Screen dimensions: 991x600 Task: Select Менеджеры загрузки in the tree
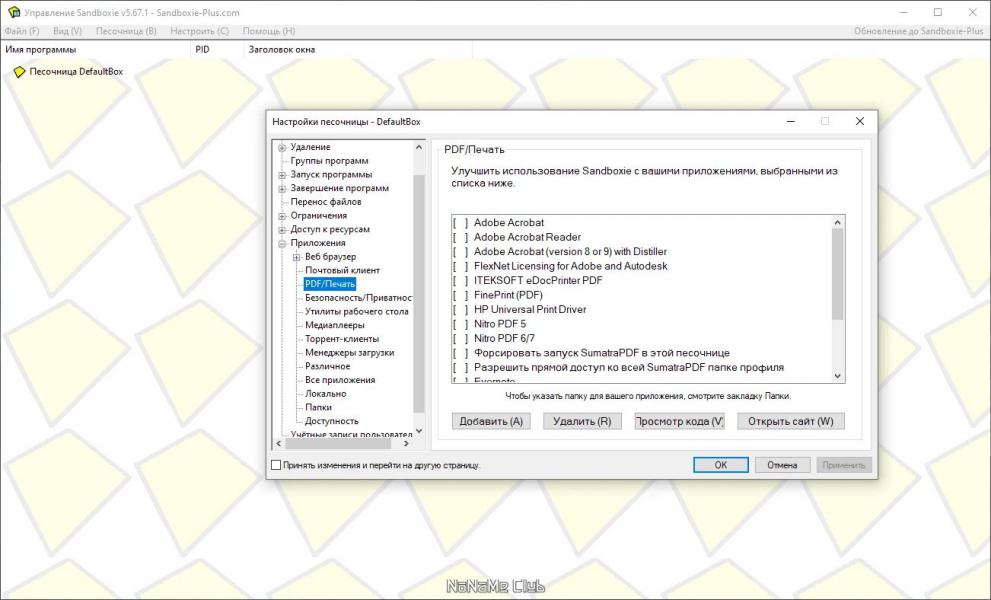(x=350, y=353)
